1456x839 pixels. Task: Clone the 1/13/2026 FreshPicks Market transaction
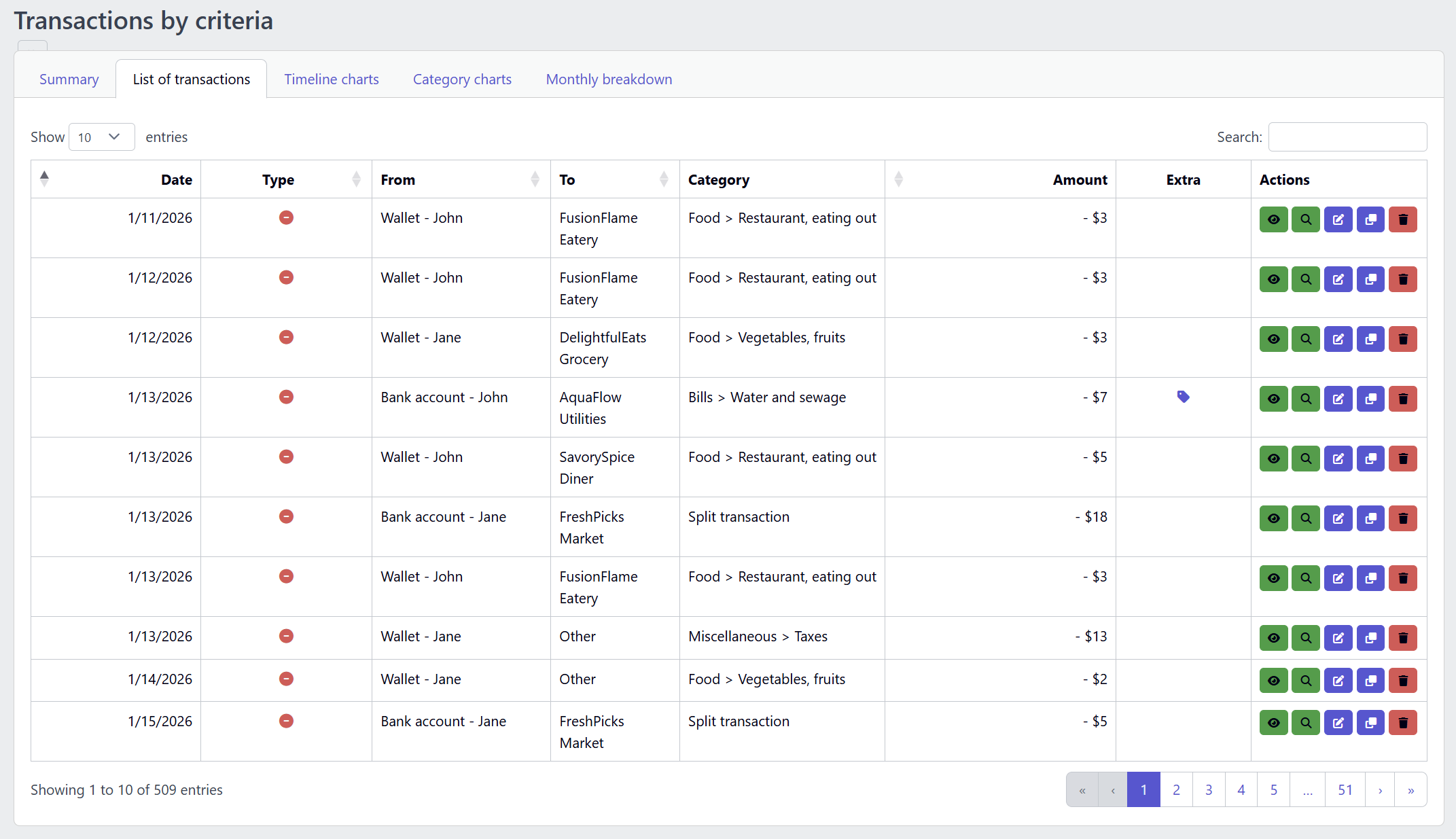[x=1370, y=518]
